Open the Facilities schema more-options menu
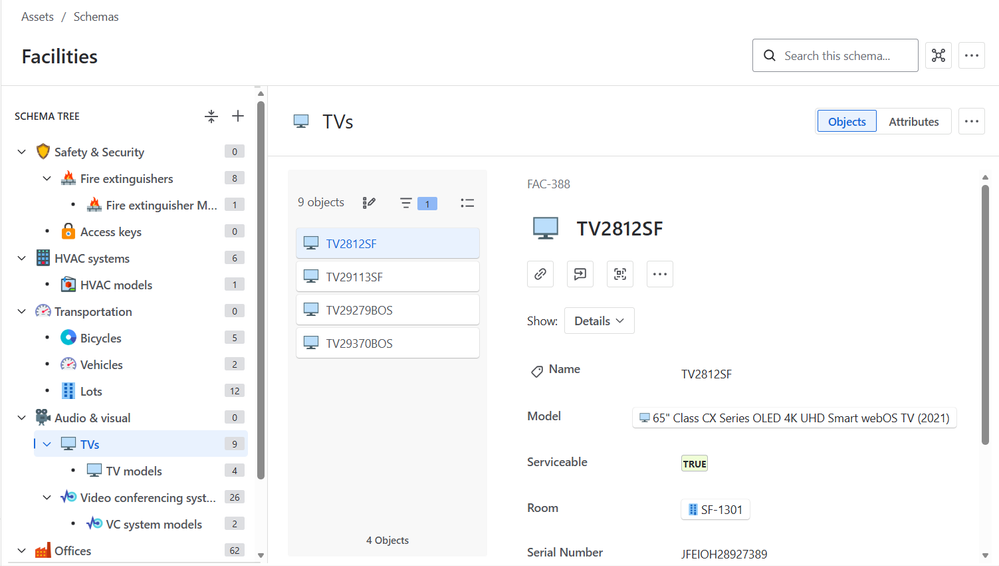The image size is (999, 566). tap(972, 55)
